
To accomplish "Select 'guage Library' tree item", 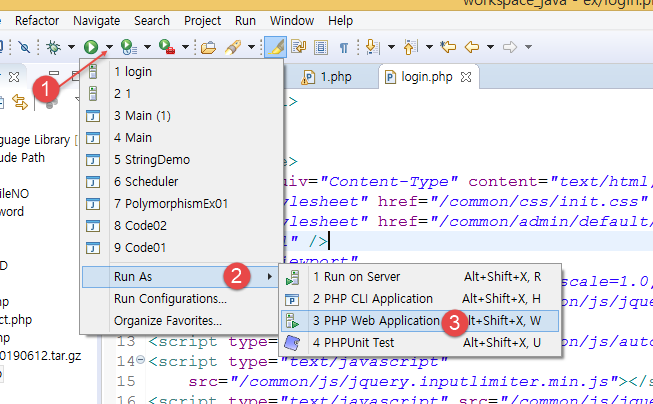I will pyautogui.click(x=35, y=140).
